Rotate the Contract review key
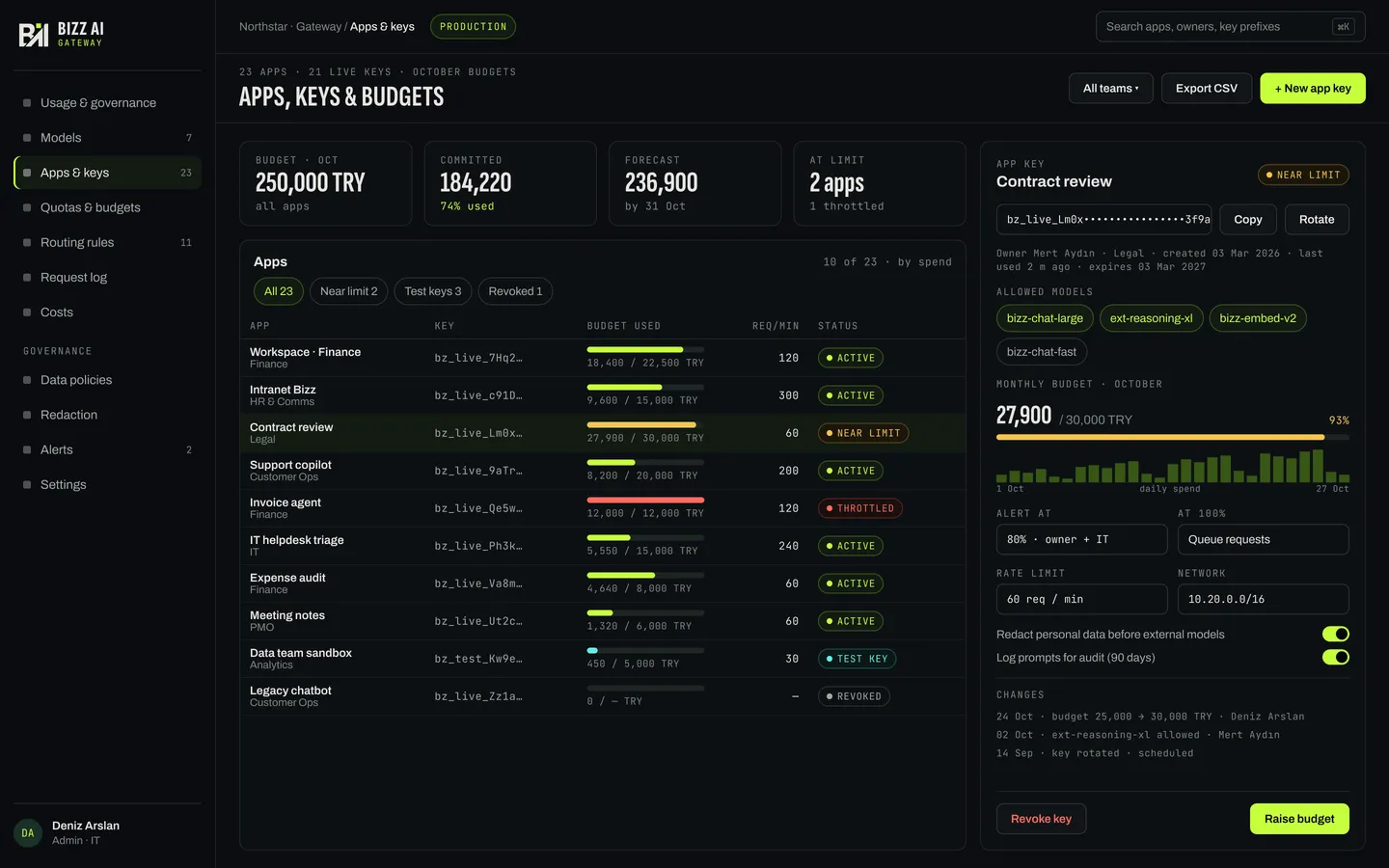 1317,219
